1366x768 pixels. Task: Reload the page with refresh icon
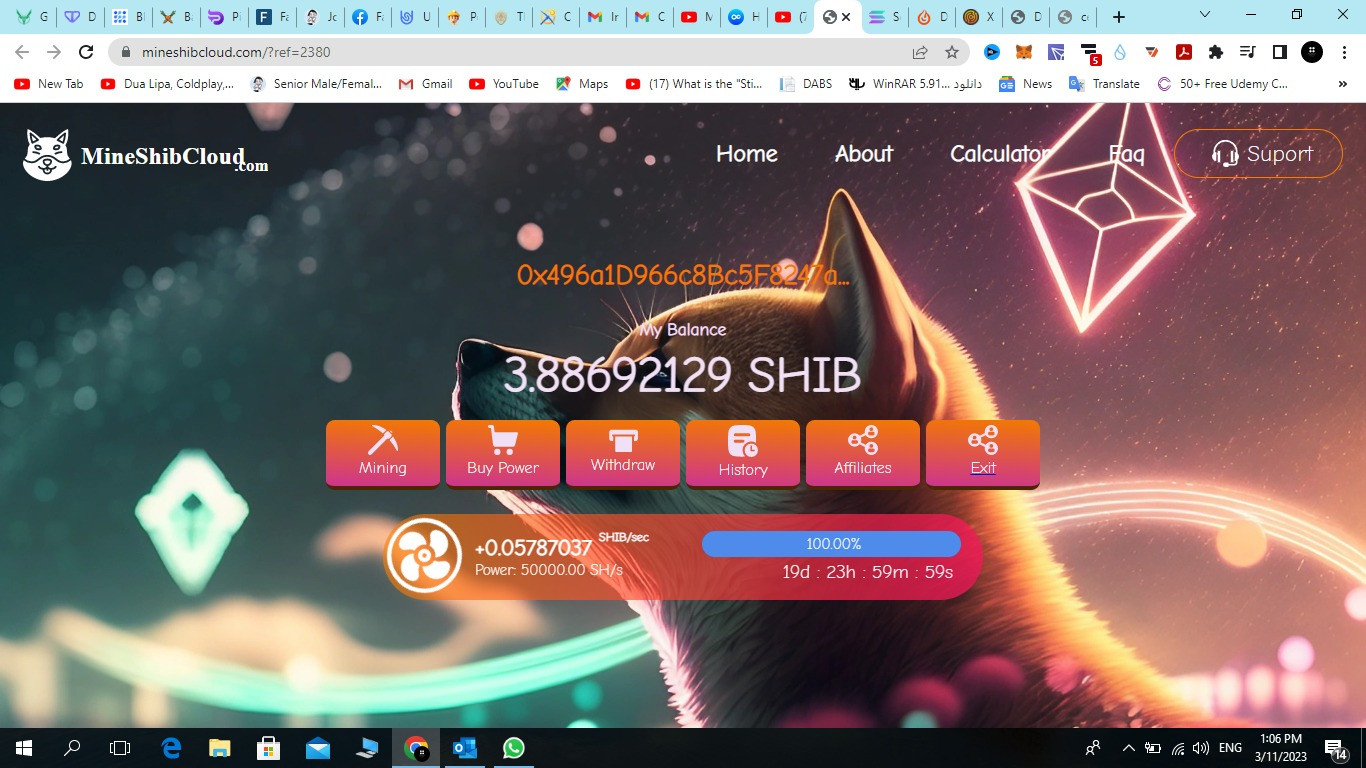86,52
